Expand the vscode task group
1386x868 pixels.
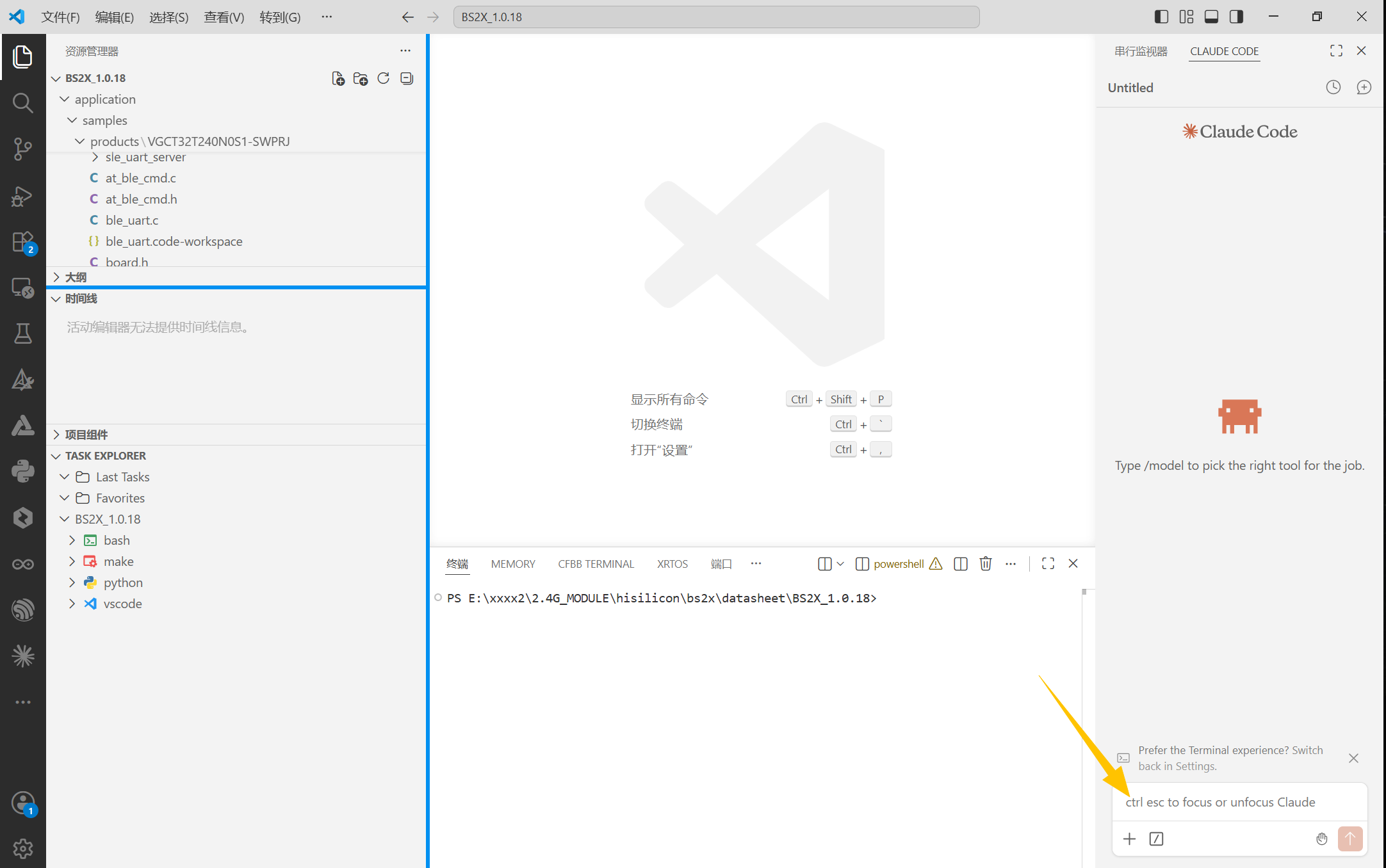72,604
